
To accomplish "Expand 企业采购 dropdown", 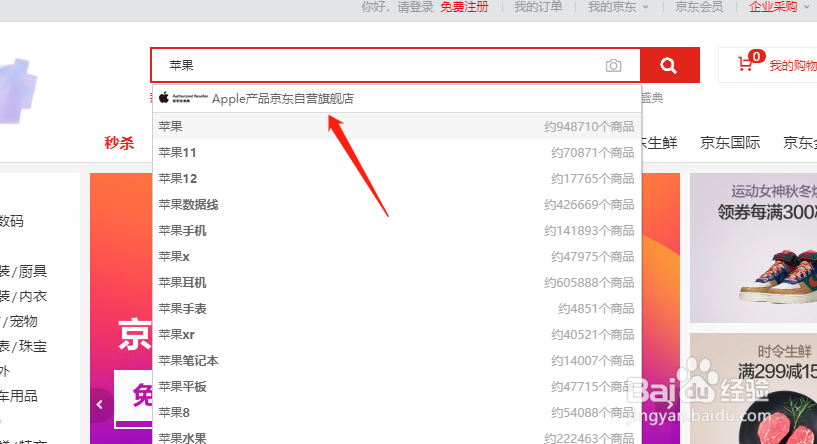I will (x=779, y=7).
